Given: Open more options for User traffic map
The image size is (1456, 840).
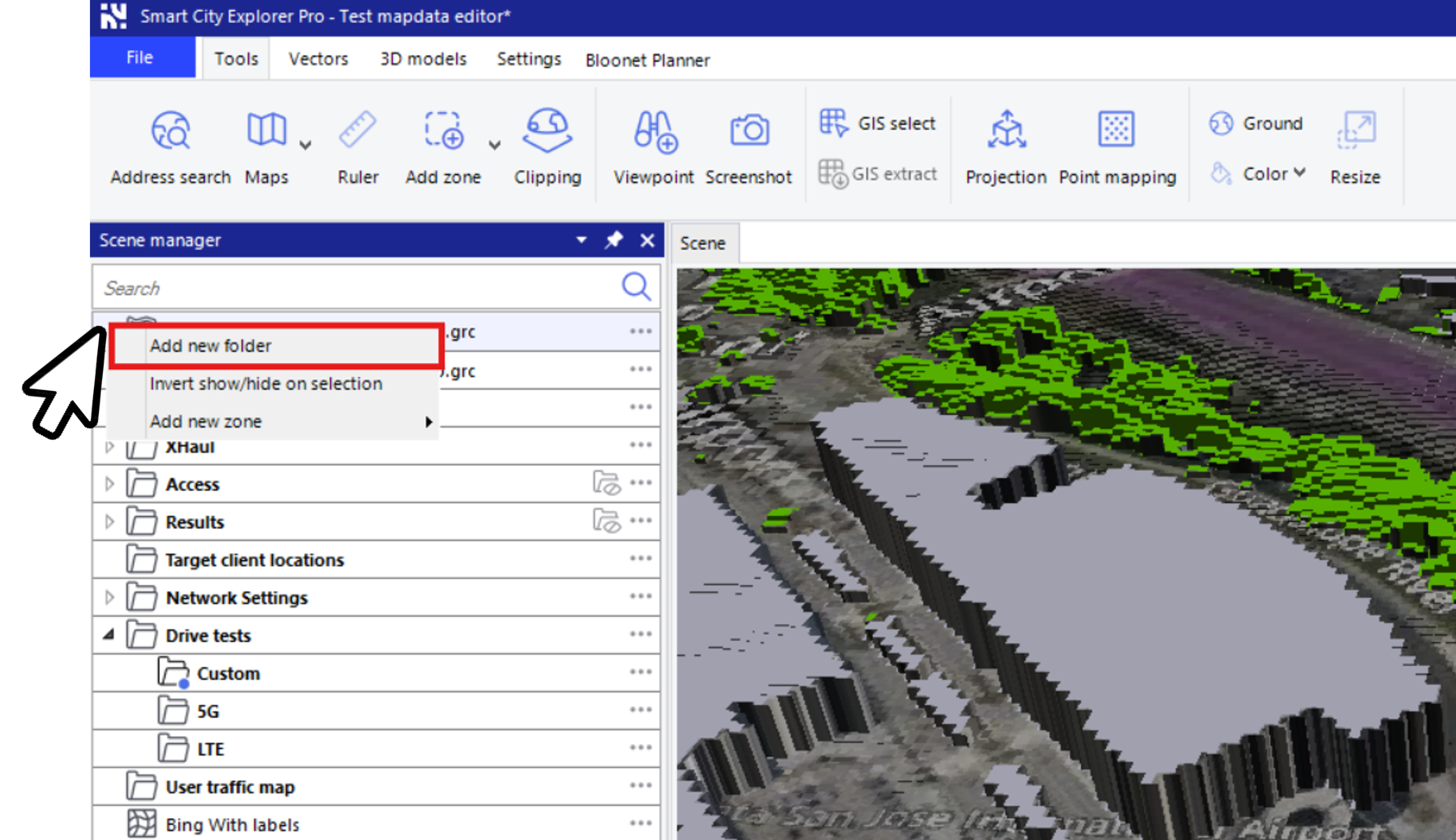Looking at the screenshot, I should coord(641,786).
